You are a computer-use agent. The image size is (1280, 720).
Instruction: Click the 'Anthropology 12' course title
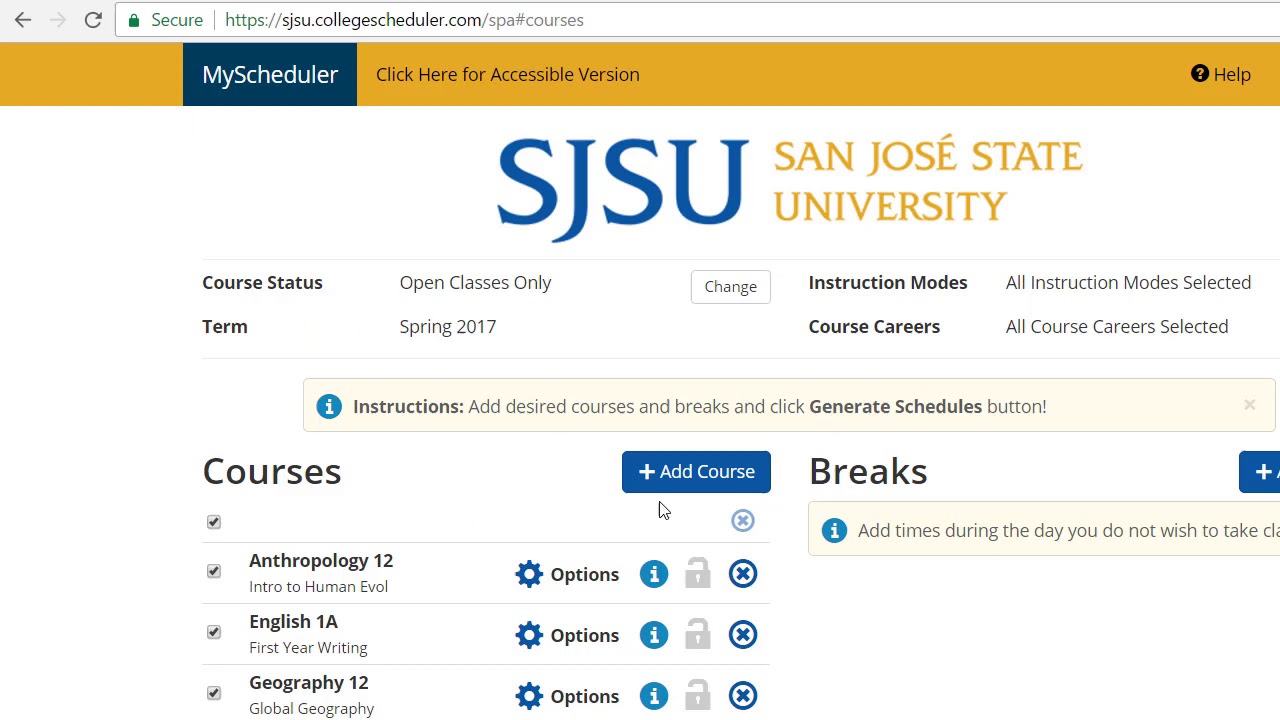click(x=321, y=560)
